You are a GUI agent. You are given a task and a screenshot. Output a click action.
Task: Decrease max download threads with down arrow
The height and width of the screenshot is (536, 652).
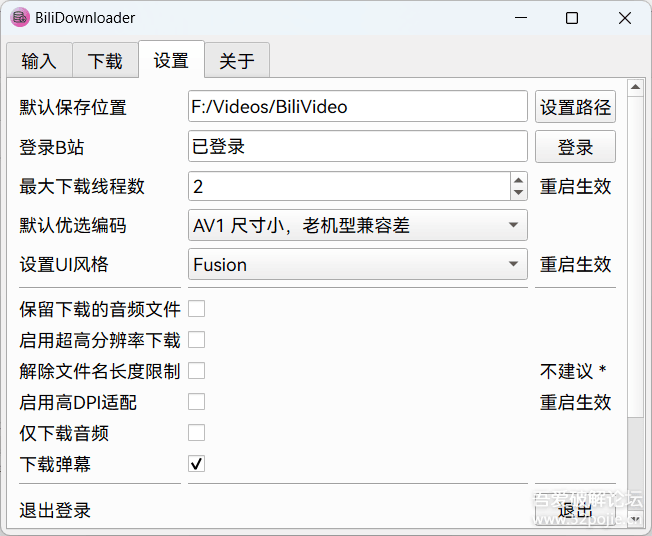pos(518,192)
